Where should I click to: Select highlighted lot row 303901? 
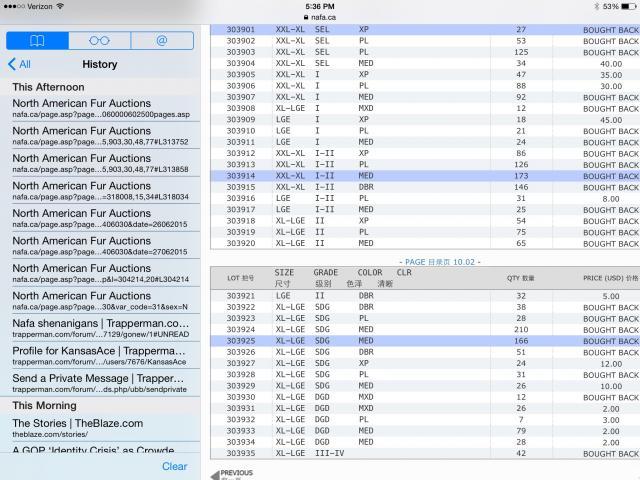click(425, 29)
